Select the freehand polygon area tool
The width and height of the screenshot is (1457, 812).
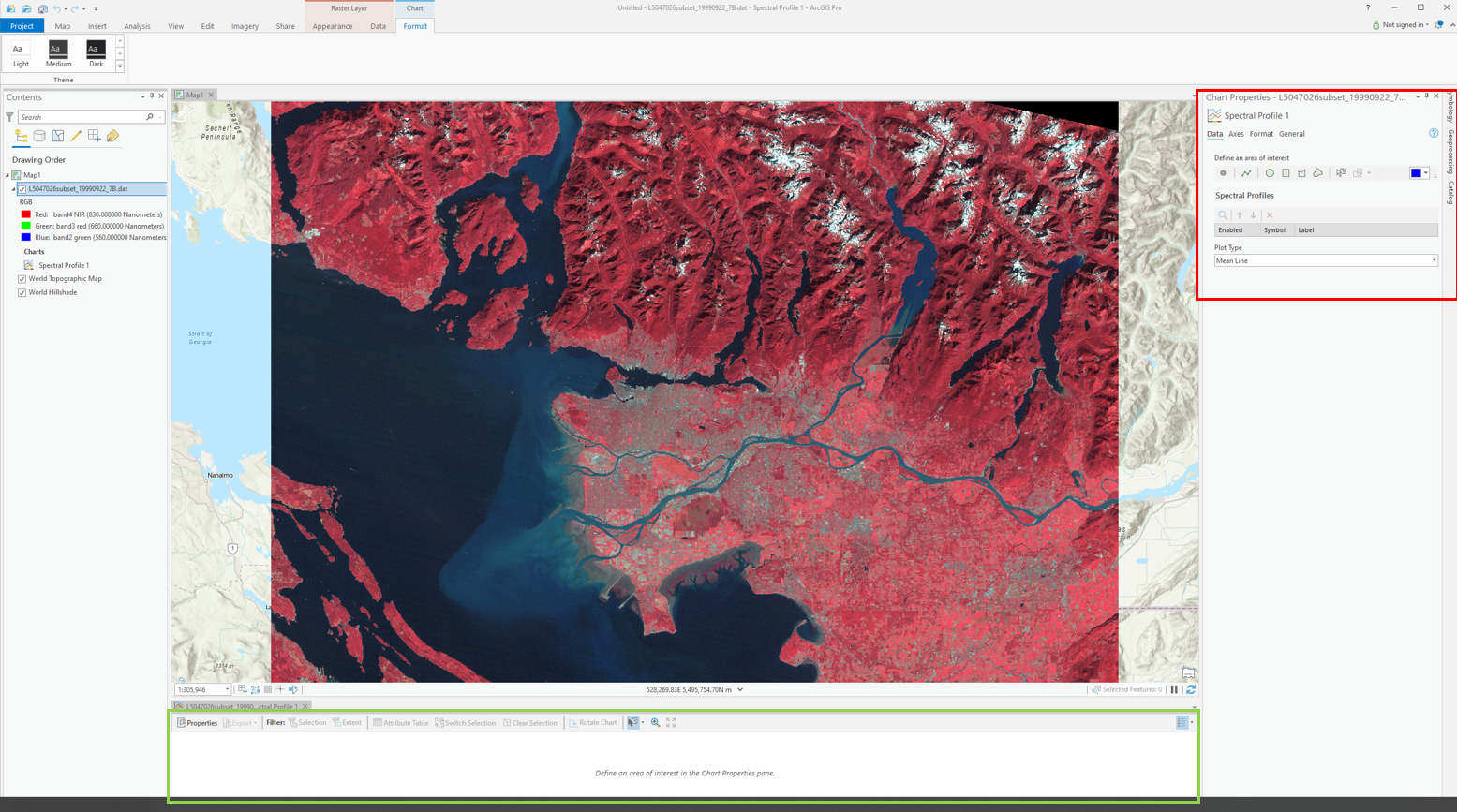[1317, 173]
